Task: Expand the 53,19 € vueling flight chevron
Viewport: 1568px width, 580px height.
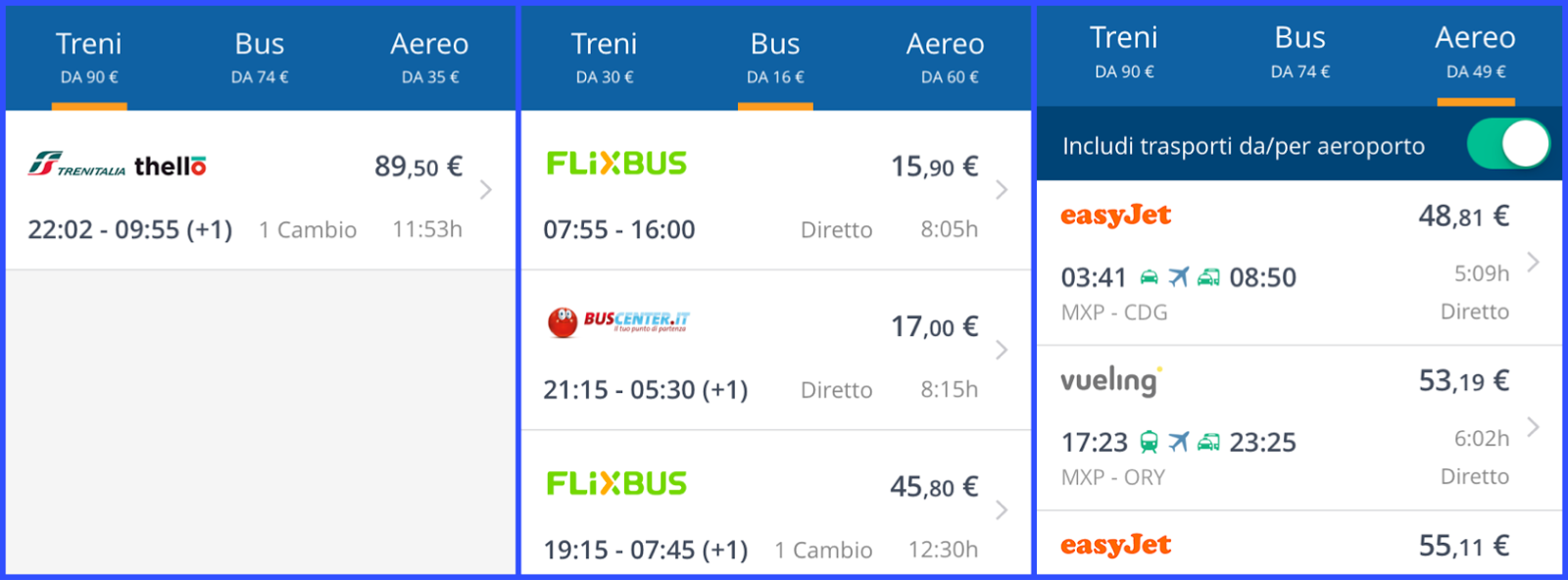Action: pyautogui.click(x=1534, y=427)
